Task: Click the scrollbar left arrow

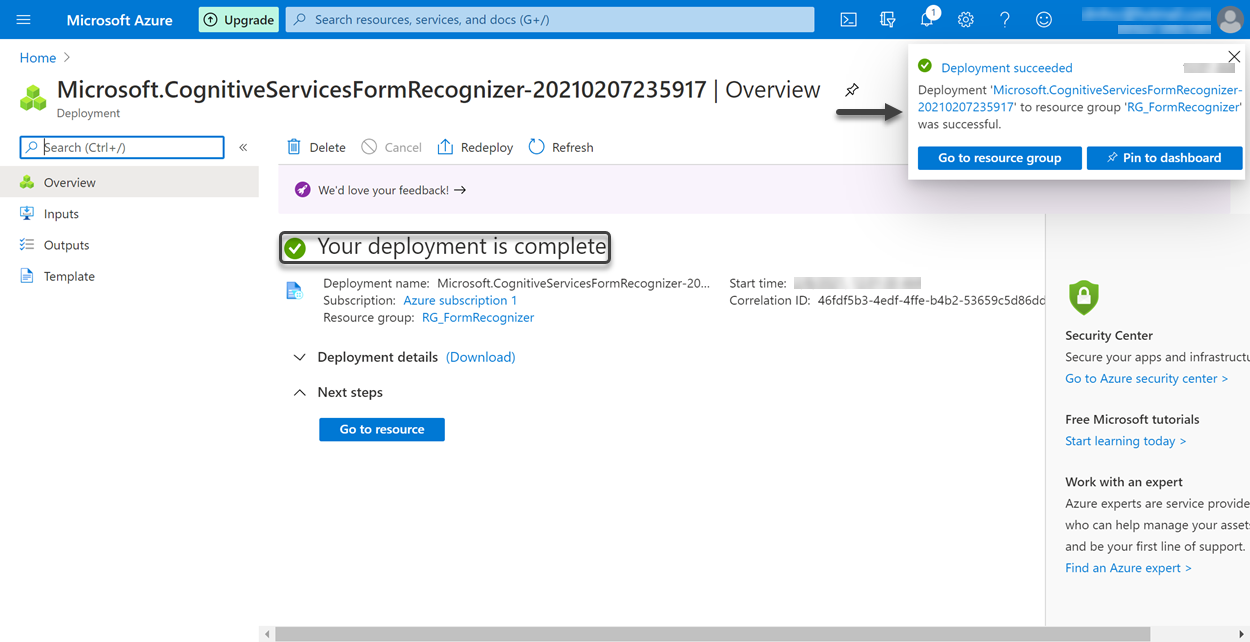Action: point(266,634)
